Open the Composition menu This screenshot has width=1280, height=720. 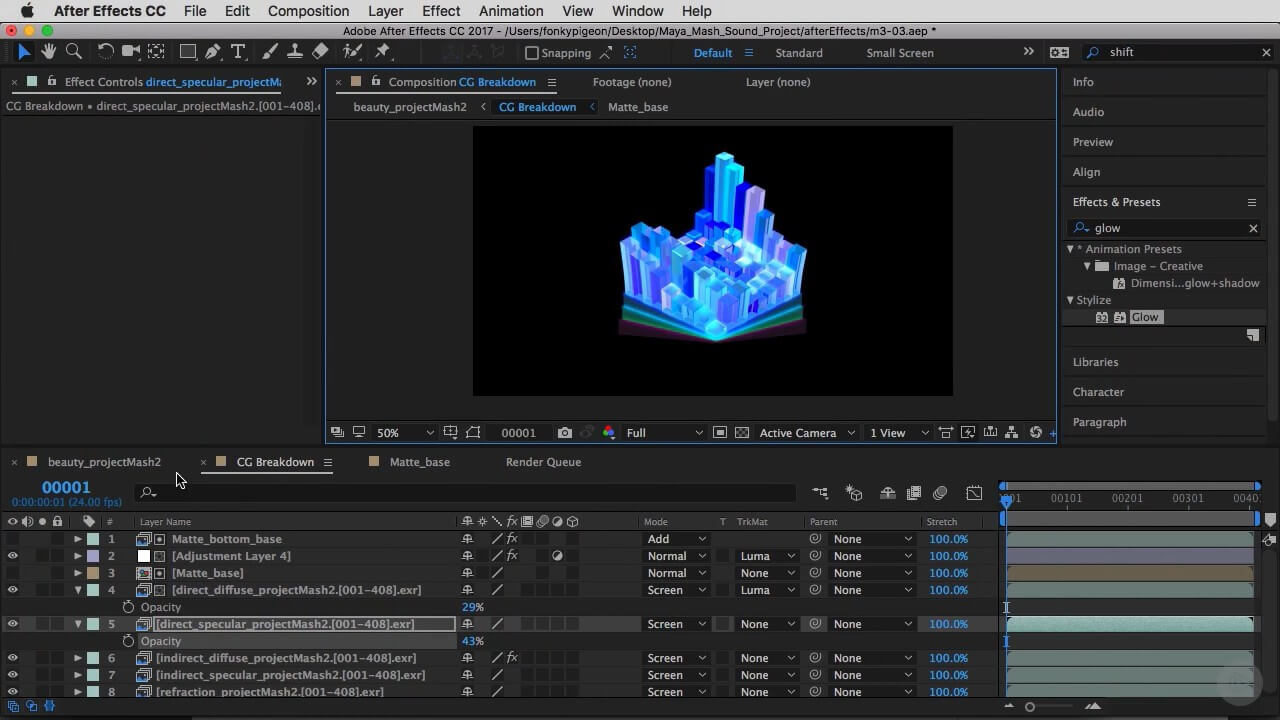pyautogui.click(x=308, y=11)
